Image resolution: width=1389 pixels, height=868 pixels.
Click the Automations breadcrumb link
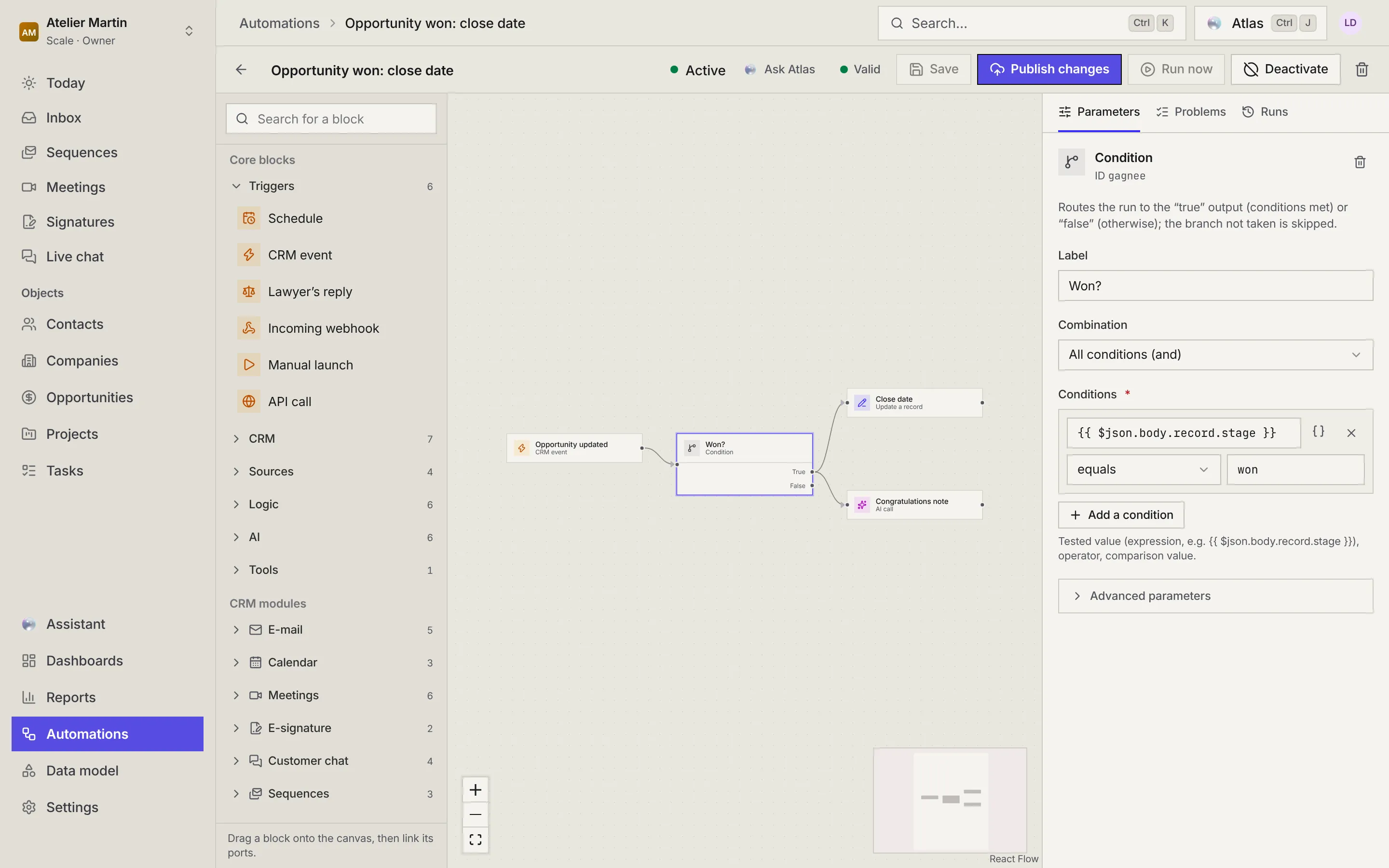(x=279, y=23)
